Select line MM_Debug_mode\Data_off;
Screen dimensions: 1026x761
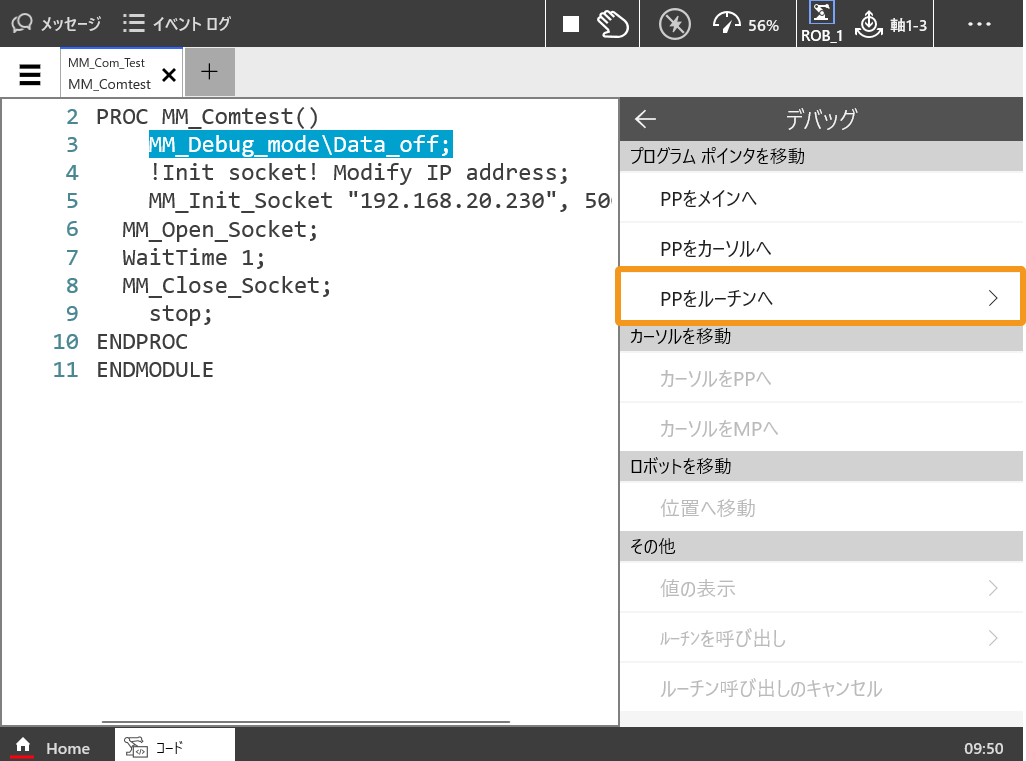click(x=300, y=144)
